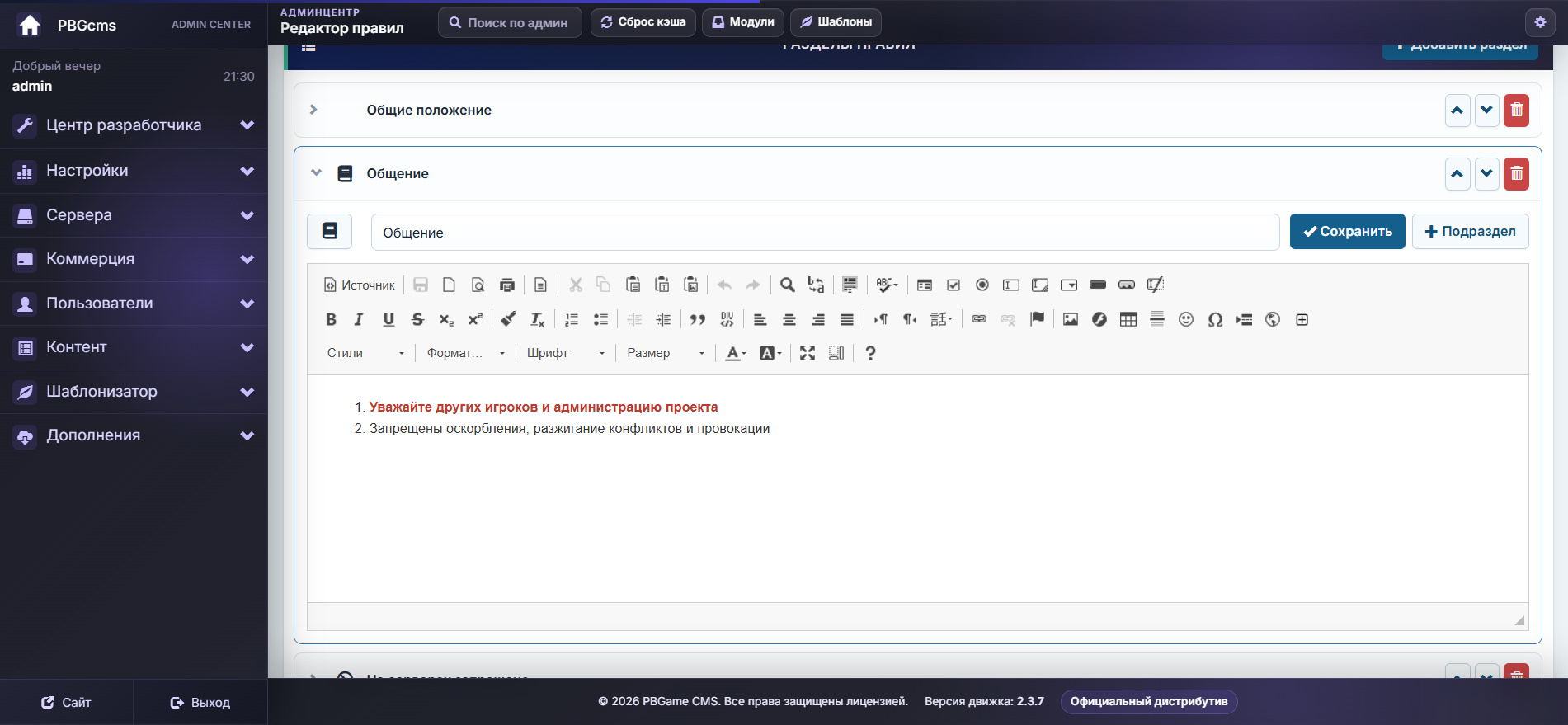The width and height of the screenshot is (1568, 725).
Task: Insert a form element icon
Action: (x=925, y=285)
